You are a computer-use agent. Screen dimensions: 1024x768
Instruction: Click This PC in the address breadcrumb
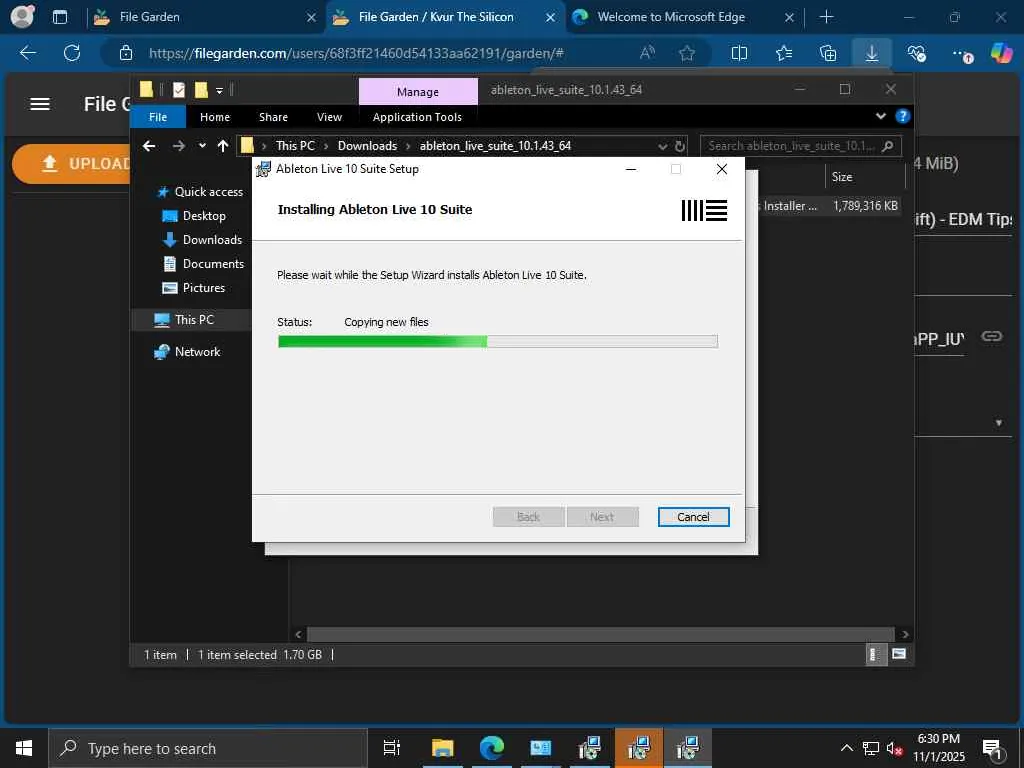(295, 146)
